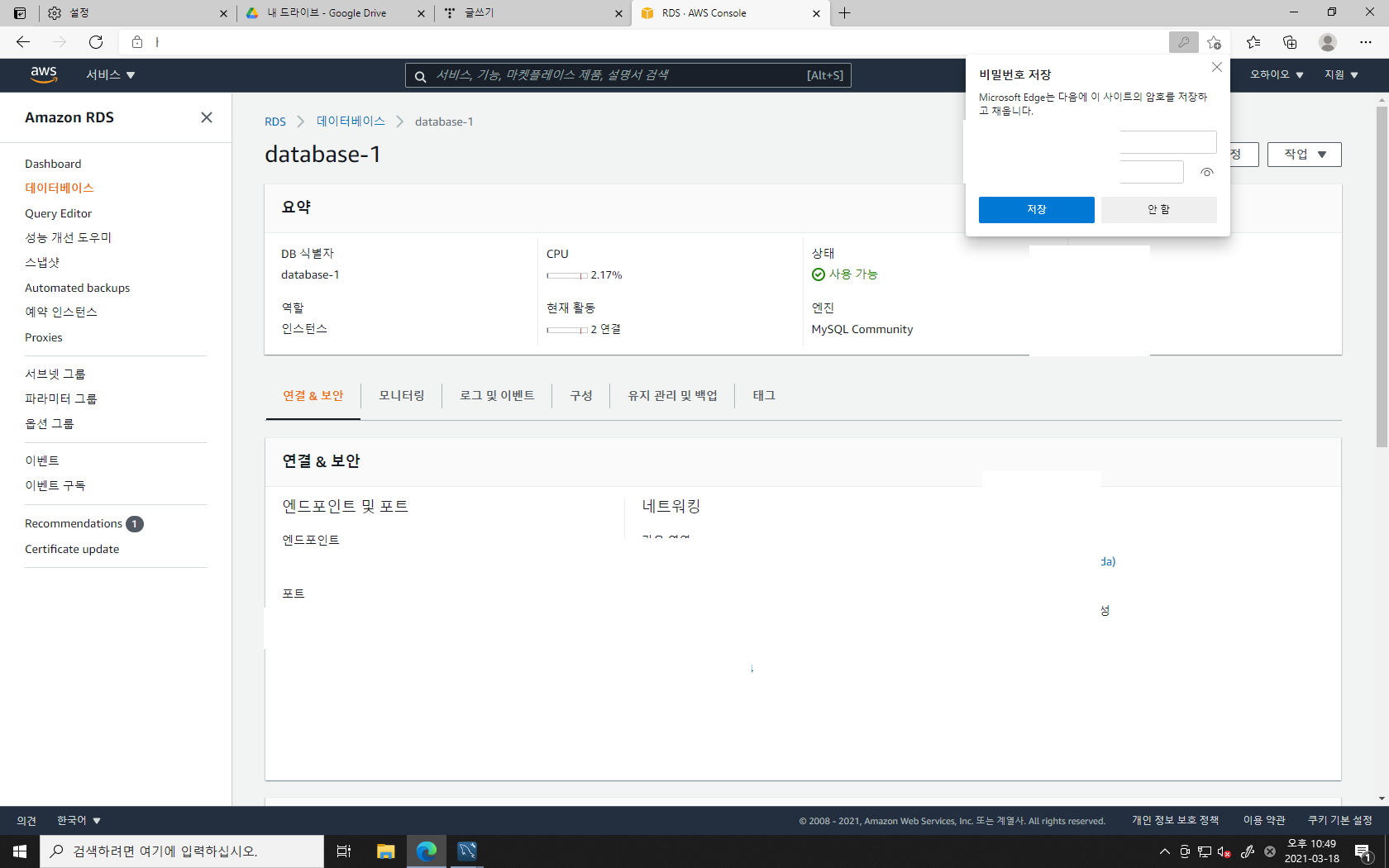1389x868 pixels.
Task: Open the browser profile avatar
Action: (1328, 42)
